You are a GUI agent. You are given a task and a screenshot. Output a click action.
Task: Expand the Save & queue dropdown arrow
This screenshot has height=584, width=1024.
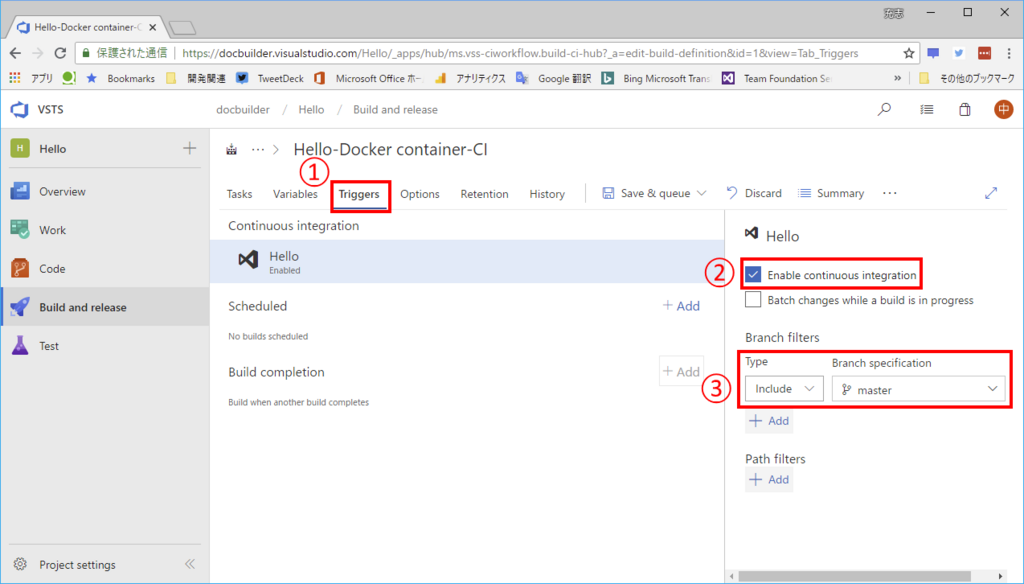click(701, 193)
